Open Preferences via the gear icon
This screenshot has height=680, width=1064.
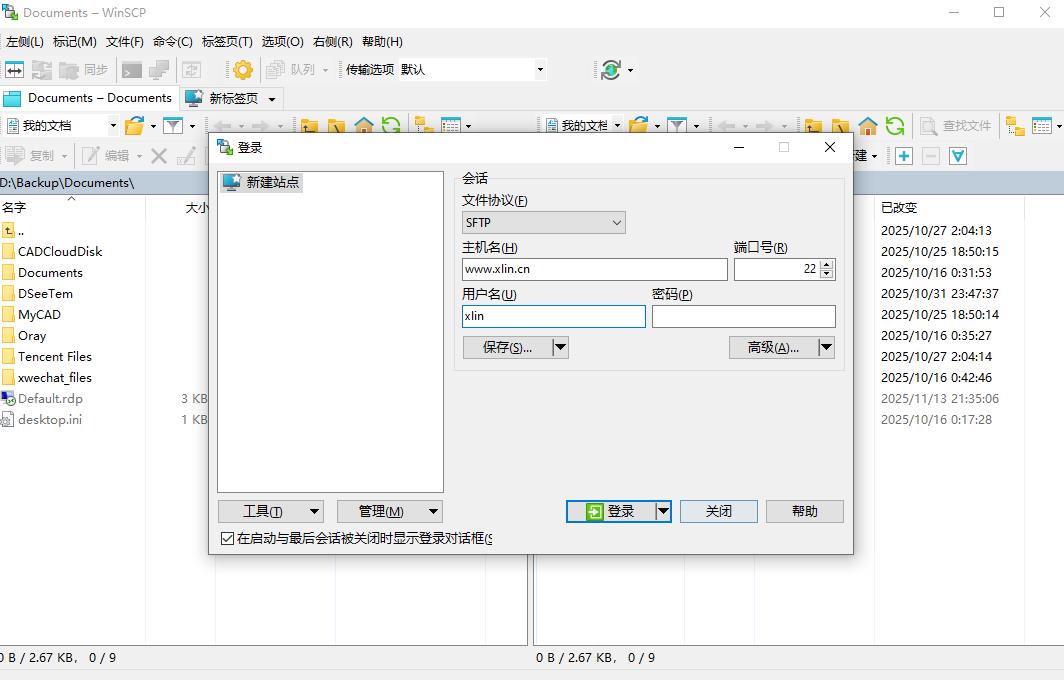click(x=242, y=69)
